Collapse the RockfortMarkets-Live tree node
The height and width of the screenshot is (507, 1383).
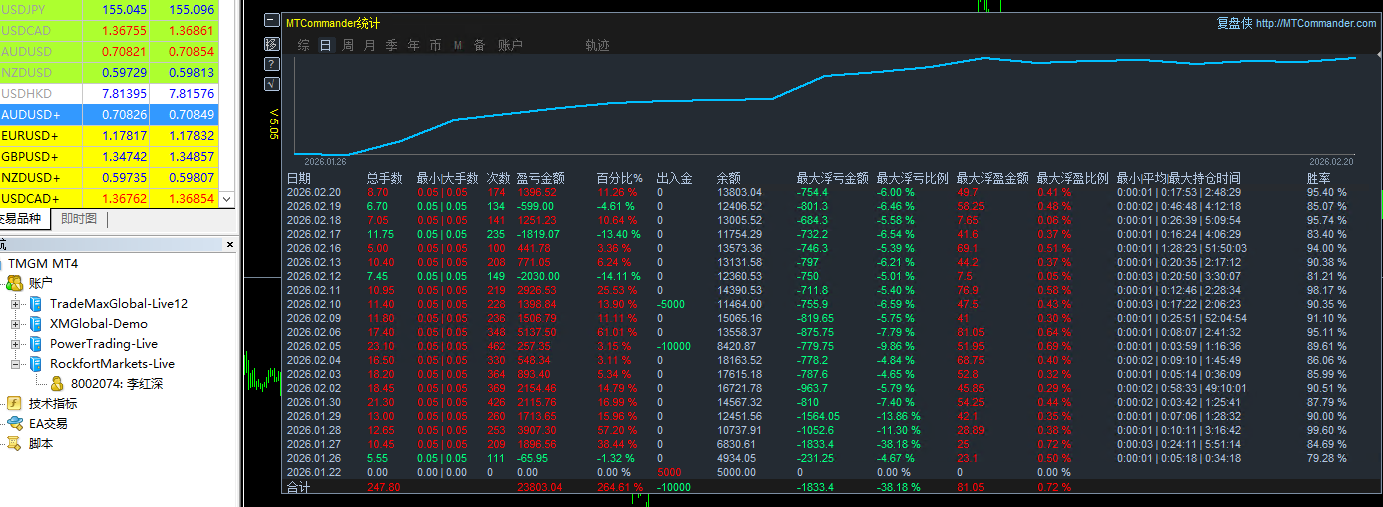point(15,364)
